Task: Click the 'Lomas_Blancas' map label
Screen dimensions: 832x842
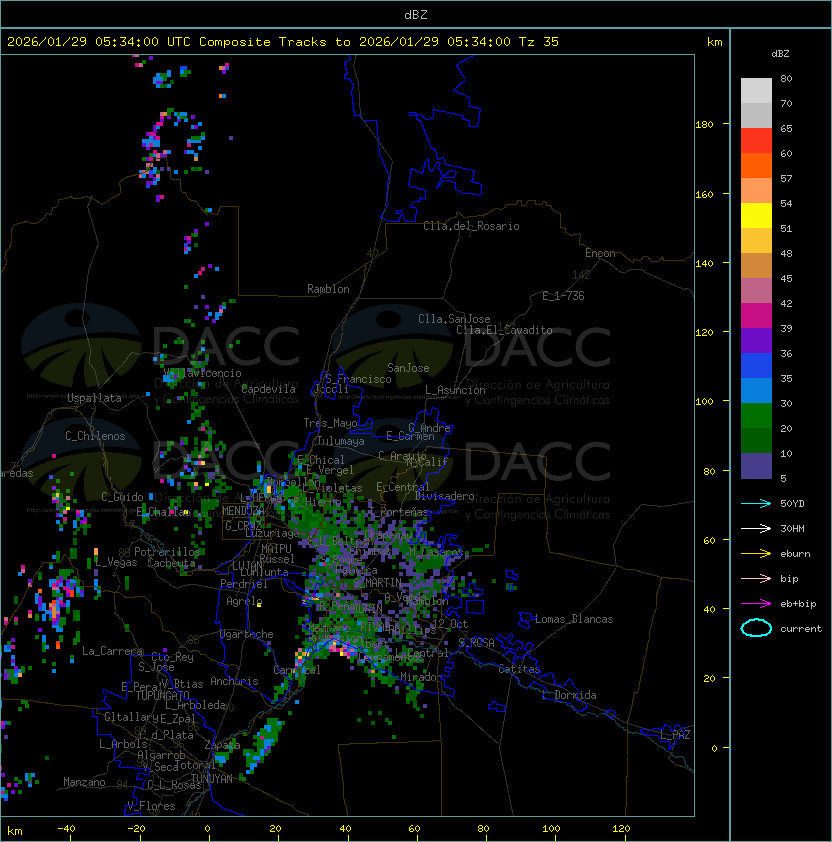Action: (574, 619)
